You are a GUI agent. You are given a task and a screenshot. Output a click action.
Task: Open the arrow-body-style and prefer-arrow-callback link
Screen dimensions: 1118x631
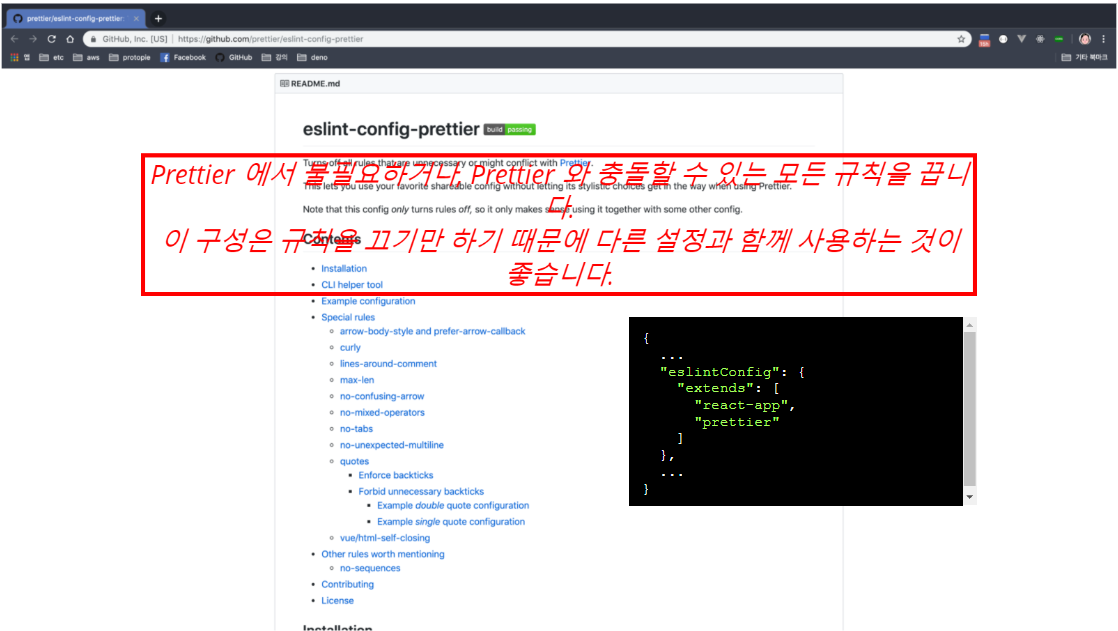[x=432, y=331]
